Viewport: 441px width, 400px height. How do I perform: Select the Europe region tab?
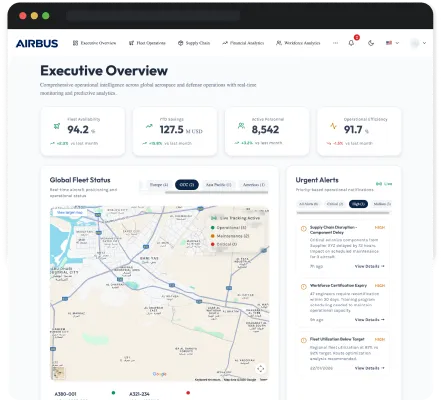159,185
